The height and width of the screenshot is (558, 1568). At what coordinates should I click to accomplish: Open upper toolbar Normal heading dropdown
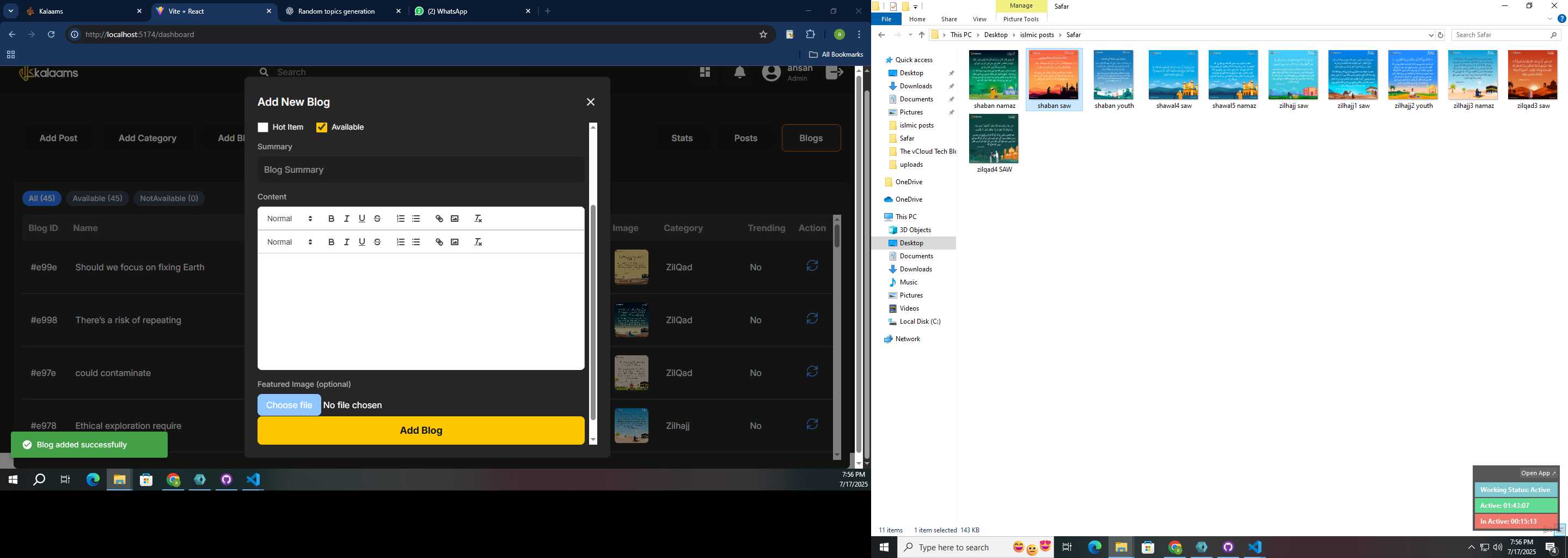[290, 219]
